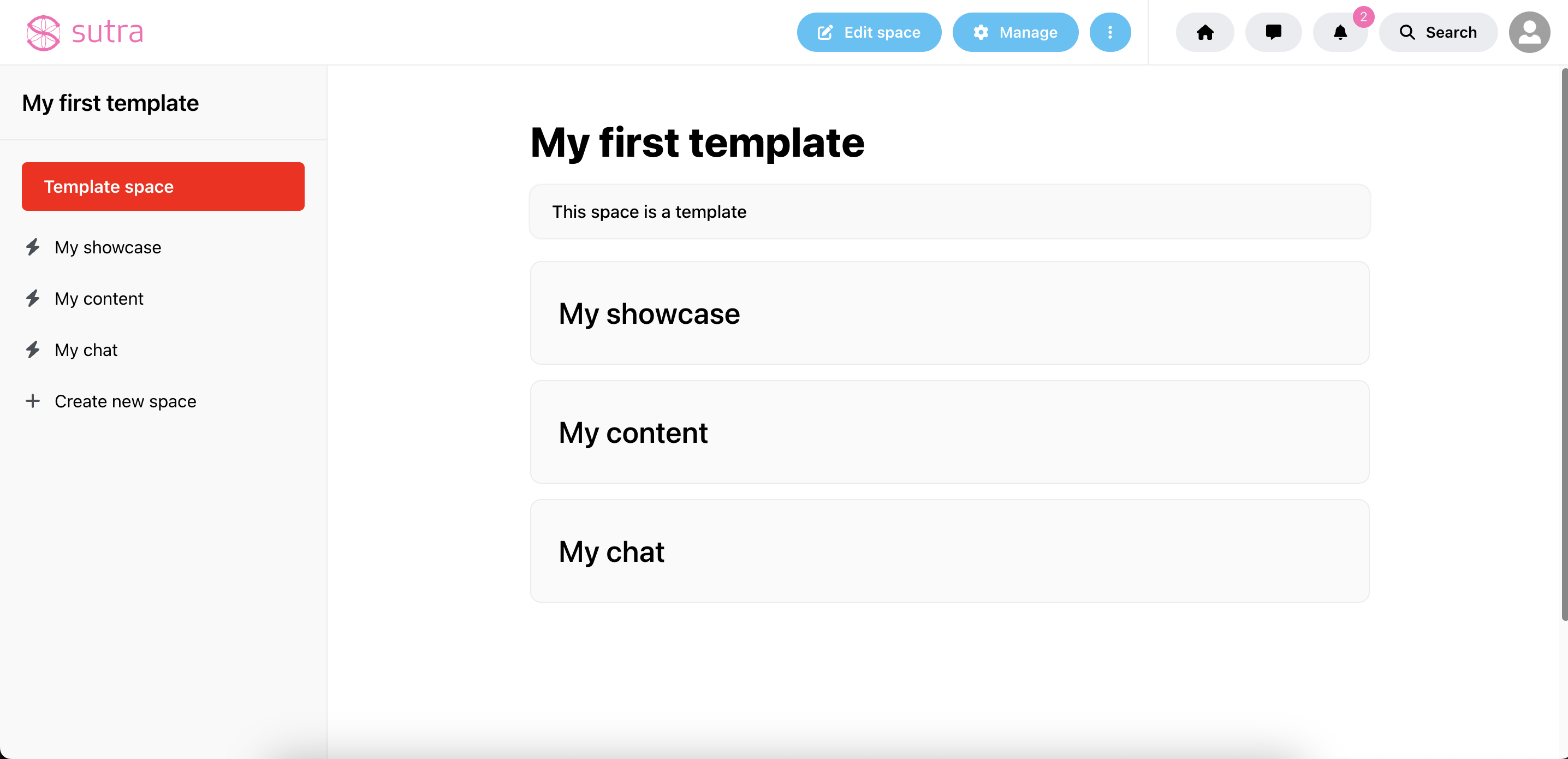The height and width of the screenshot is (759, 1568).
Task: Open the three-dot more options menu
Action: pos(1110,32)
